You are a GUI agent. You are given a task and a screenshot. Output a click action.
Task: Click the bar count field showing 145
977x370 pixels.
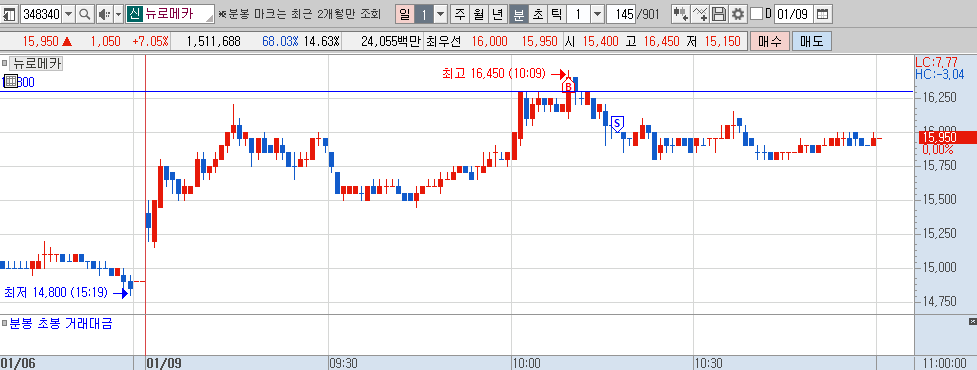(x=621, y=13)
